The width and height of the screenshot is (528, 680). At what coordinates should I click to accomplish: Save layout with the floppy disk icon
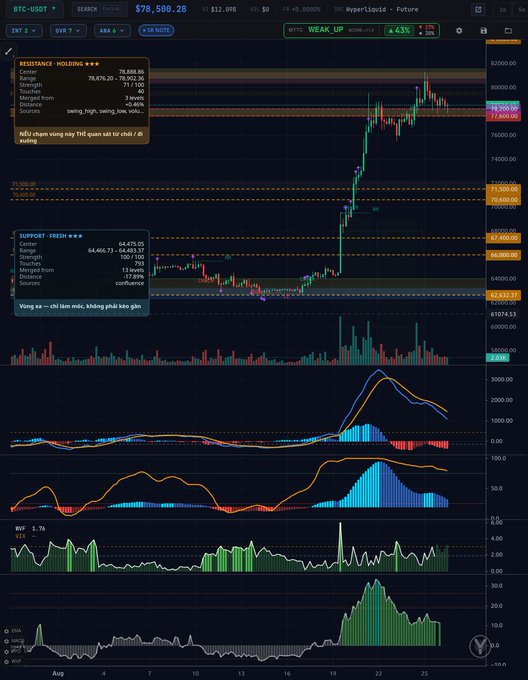click(x=484, y=30)
